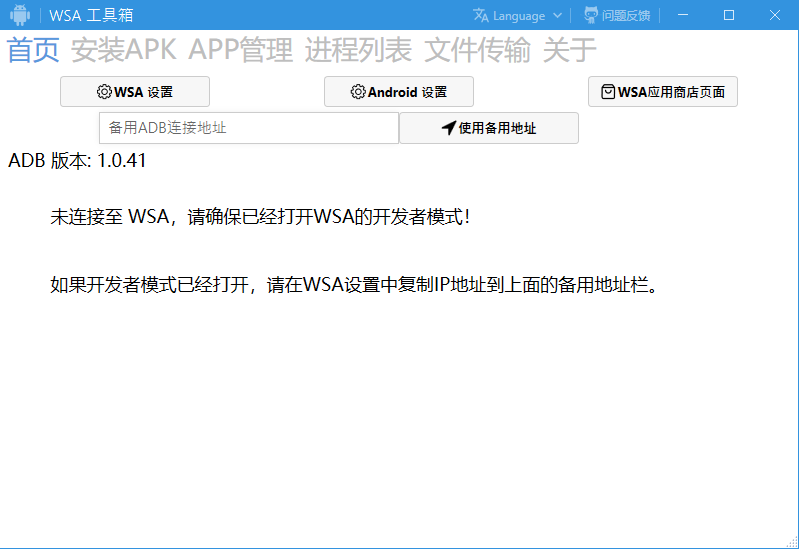The image size is (799, 549).
Task: Open the 安装APK tab
Action: coord(123,50)
